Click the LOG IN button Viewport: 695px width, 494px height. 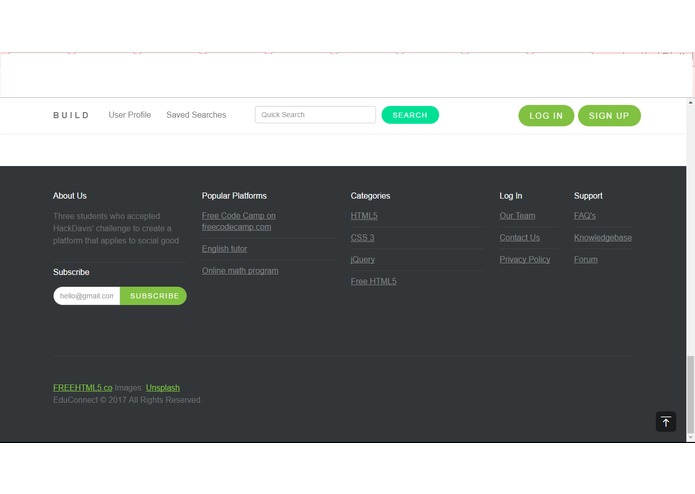pyautogui.click(x=546, y=116)
